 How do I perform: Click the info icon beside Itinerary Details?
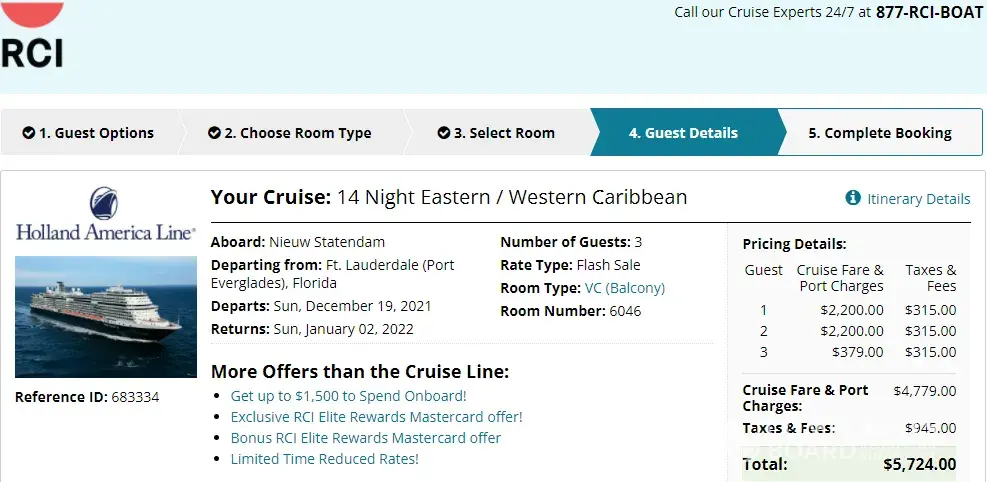[x=853, y=198]
